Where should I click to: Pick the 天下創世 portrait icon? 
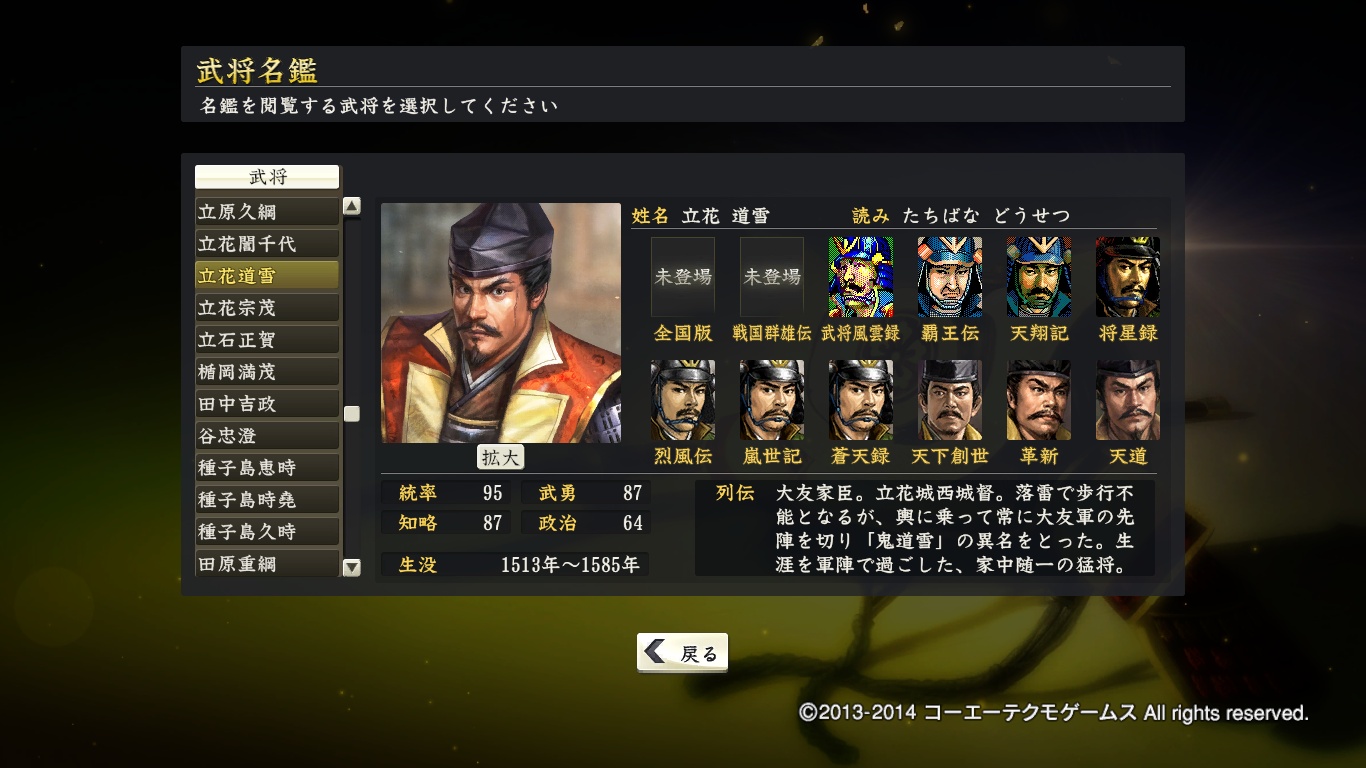[950, 400]
